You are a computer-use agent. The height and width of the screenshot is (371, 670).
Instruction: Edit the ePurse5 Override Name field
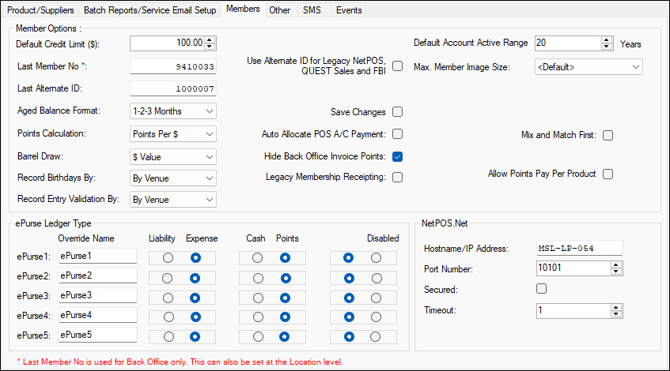click(98, 335)
